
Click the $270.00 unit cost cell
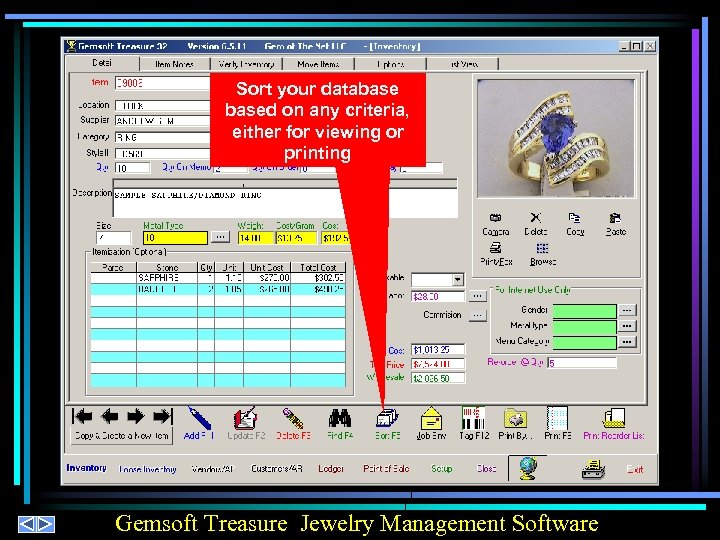click(267, 278)
